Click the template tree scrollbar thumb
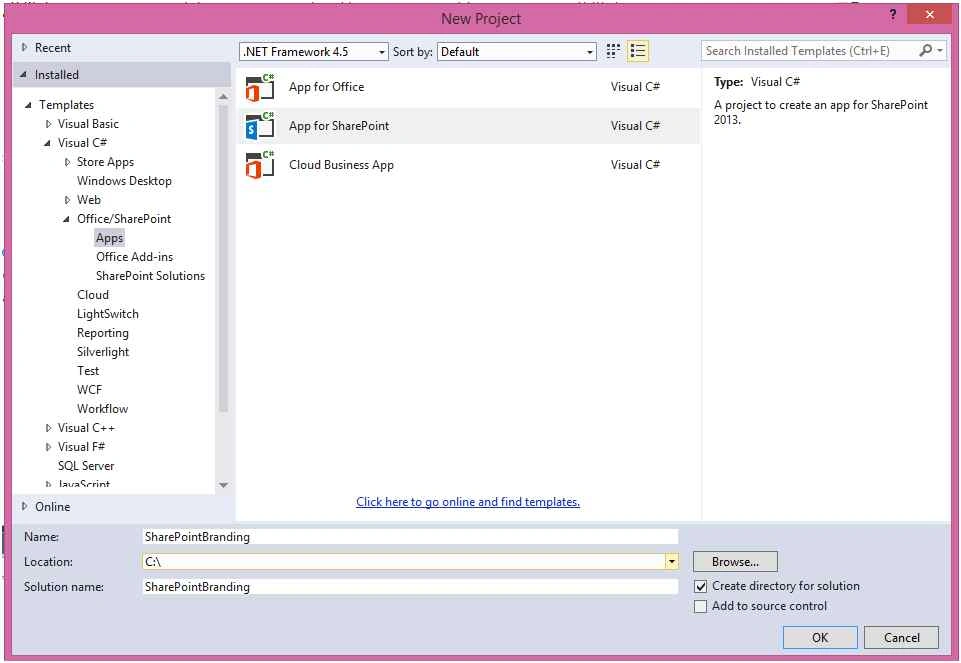961x663 pixels. coord(223,257)
